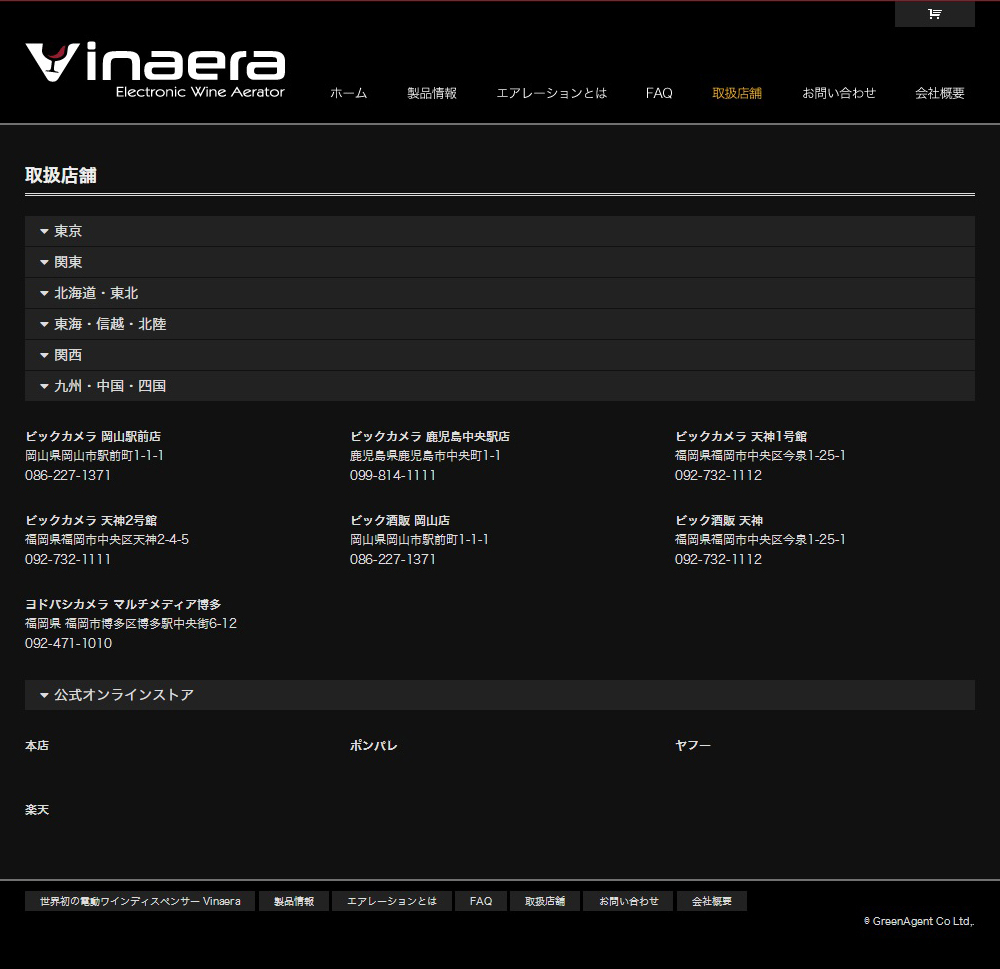Viewport: 1000px width, 969px height.
Task: Click the footer FAQ button
Action: (481, 901)
